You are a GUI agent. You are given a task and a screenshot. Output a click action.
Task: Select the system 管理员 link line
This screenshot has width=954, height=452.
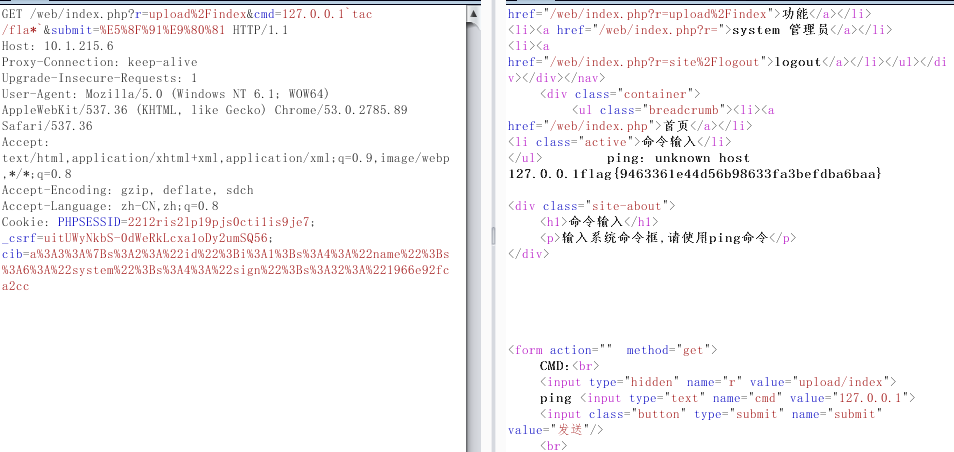pos(700,30)
